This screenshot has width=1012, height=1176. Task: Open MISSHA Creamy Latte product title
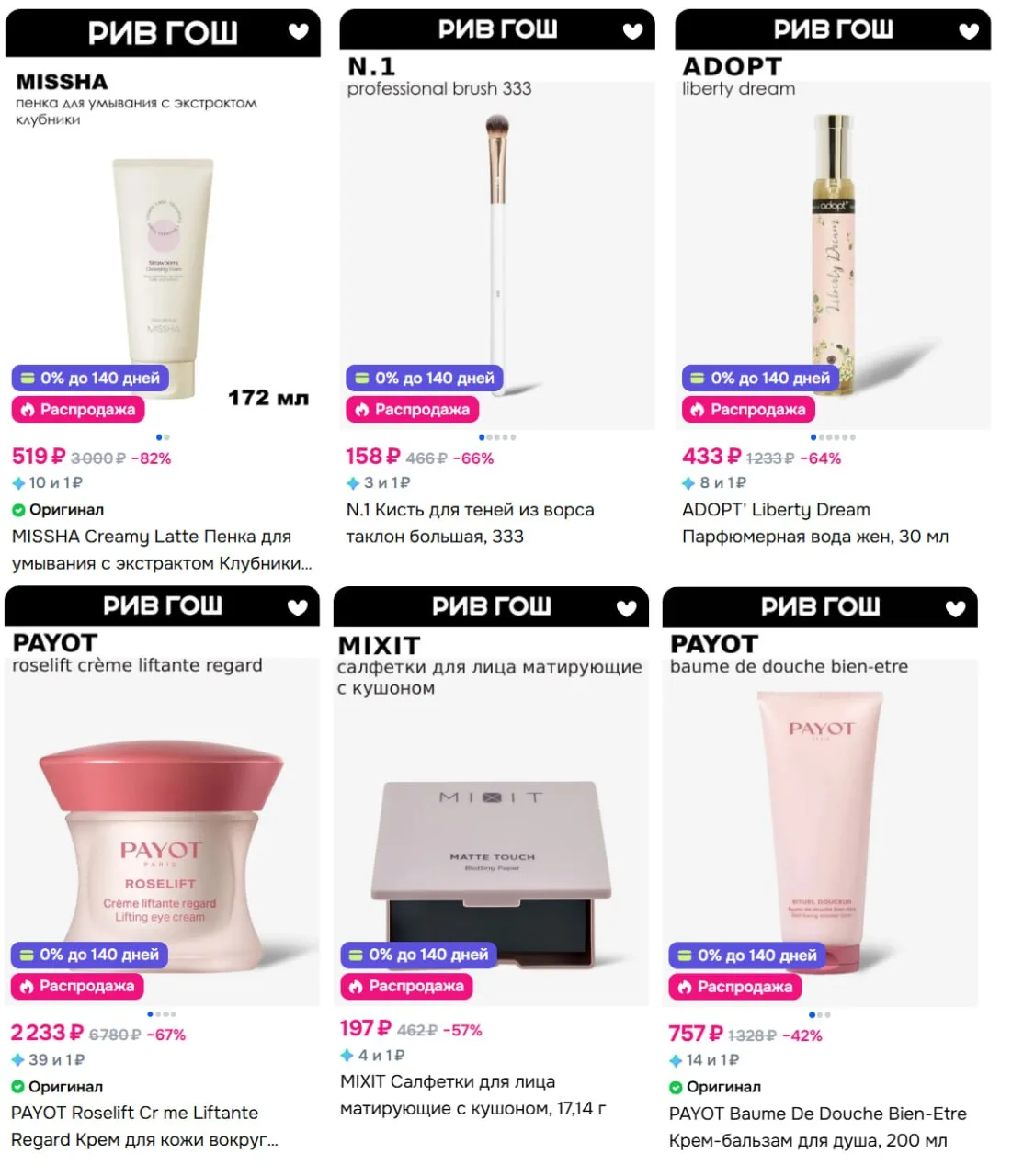tap(162, 549)
